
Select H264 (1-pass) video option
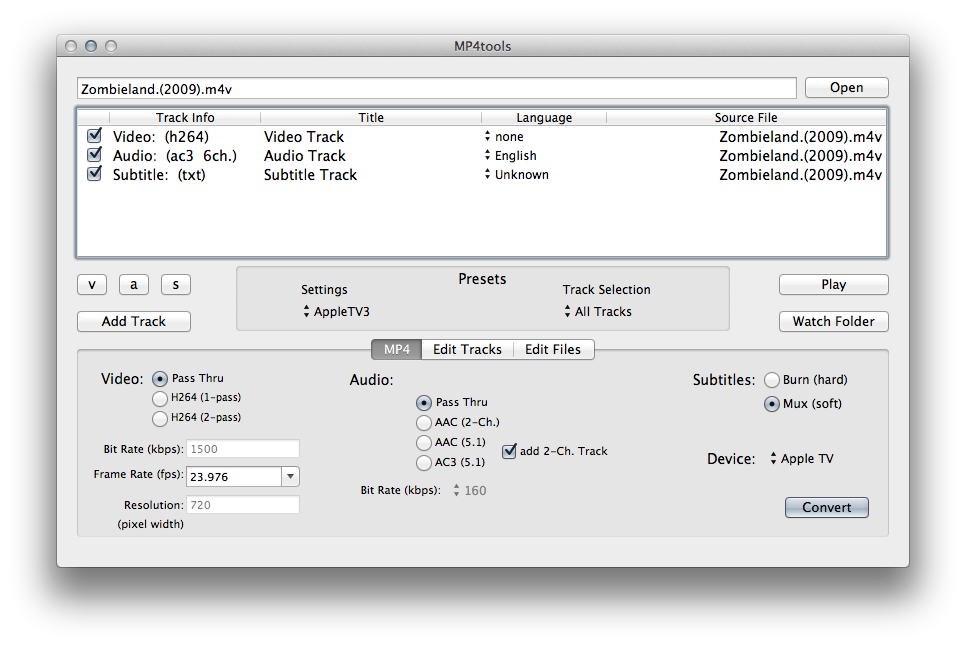click(160, 398)
